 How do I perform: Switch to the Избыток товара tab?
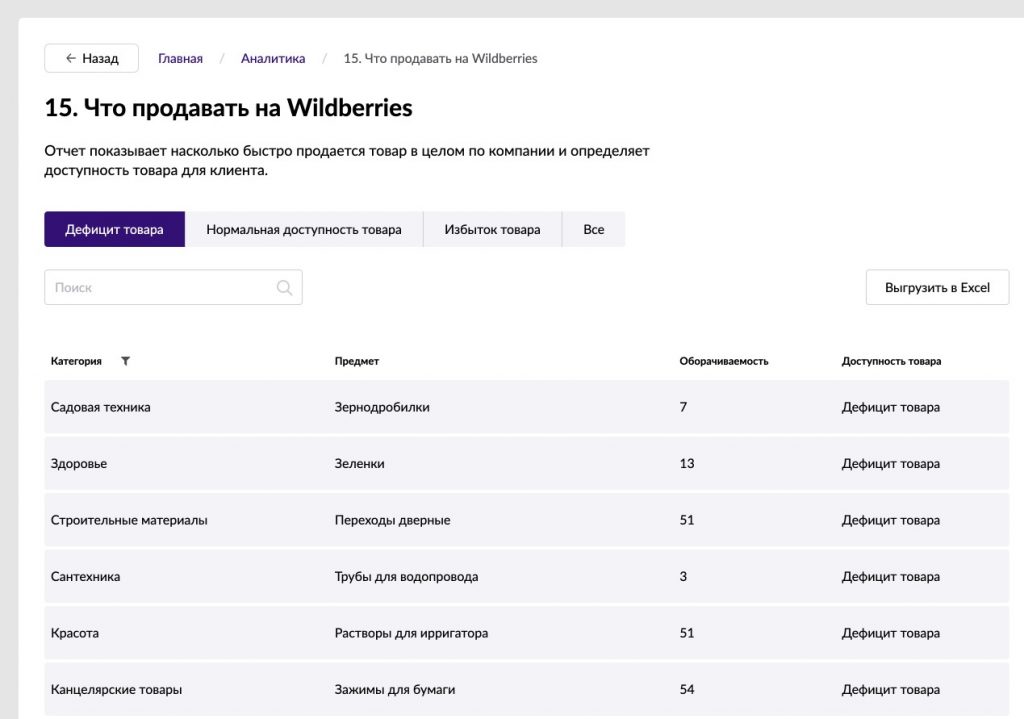pos(492,229)
